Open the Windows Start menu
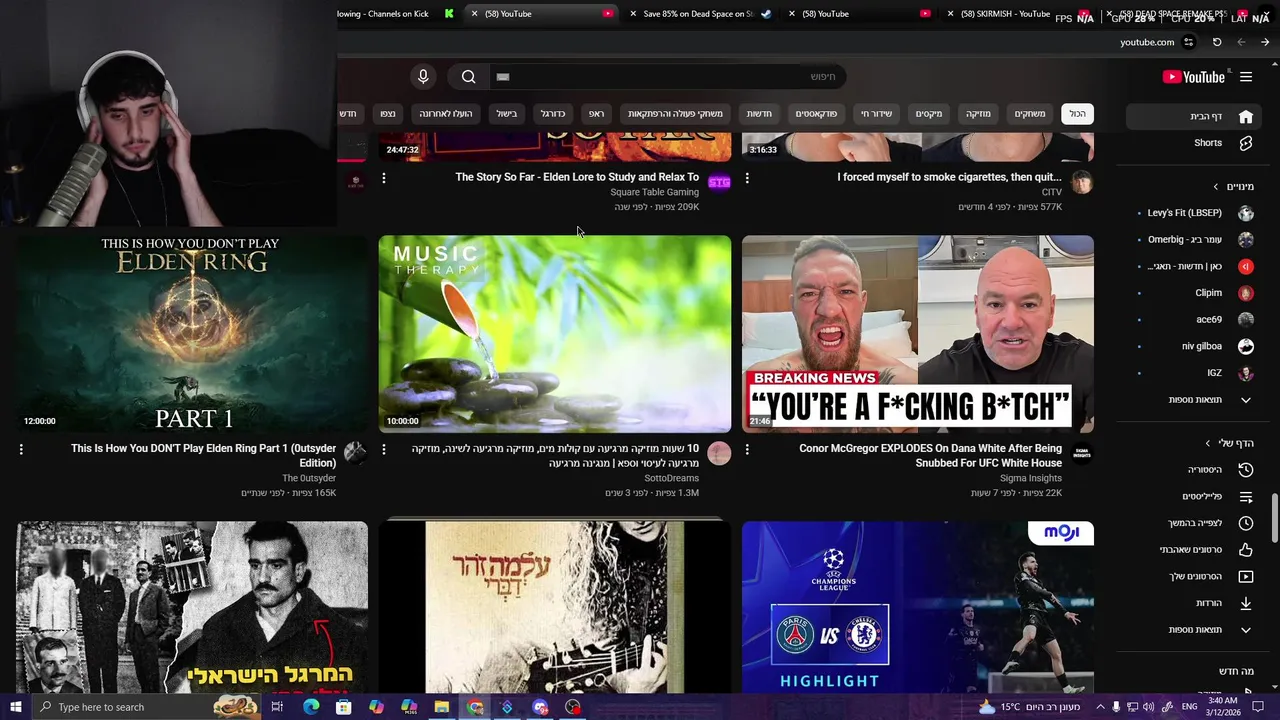Screen dimensions: 1280x720 16,707
